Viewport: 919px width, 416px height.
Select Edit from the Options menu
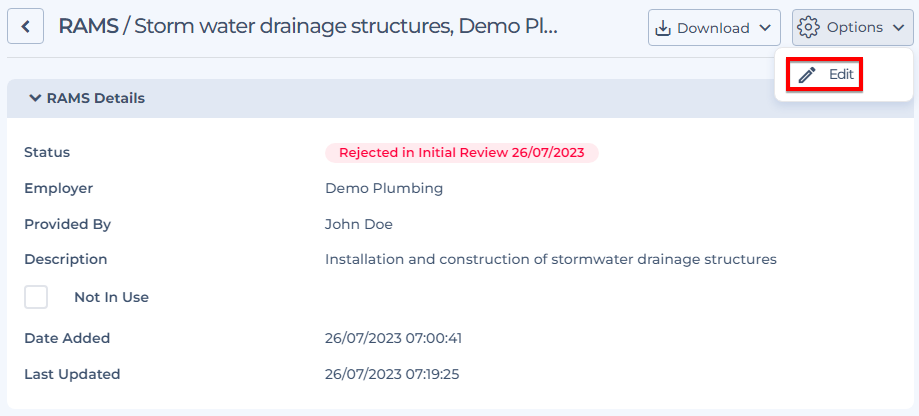point(825,74)
